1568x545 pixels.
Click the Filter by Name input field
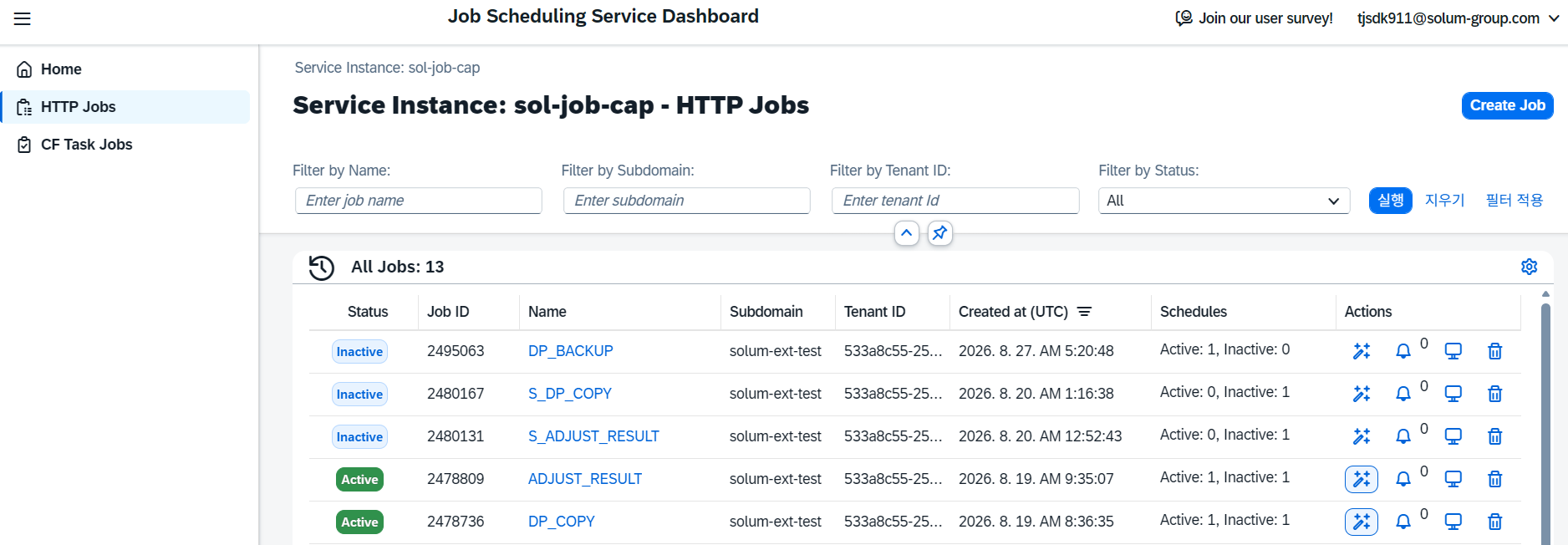(x=418, y=201)
